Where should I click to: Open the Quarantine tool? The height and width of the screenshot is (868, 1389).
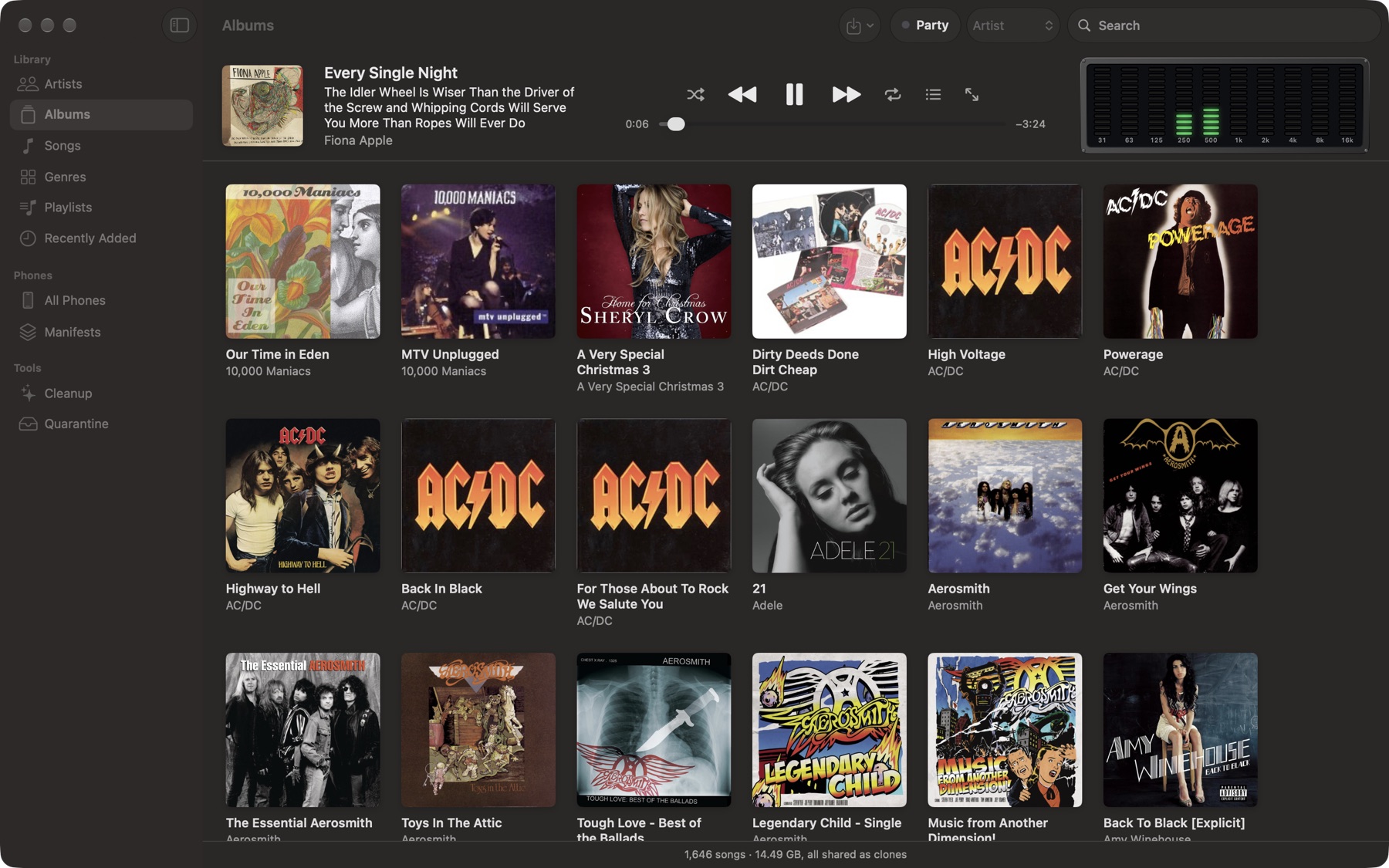101,424
